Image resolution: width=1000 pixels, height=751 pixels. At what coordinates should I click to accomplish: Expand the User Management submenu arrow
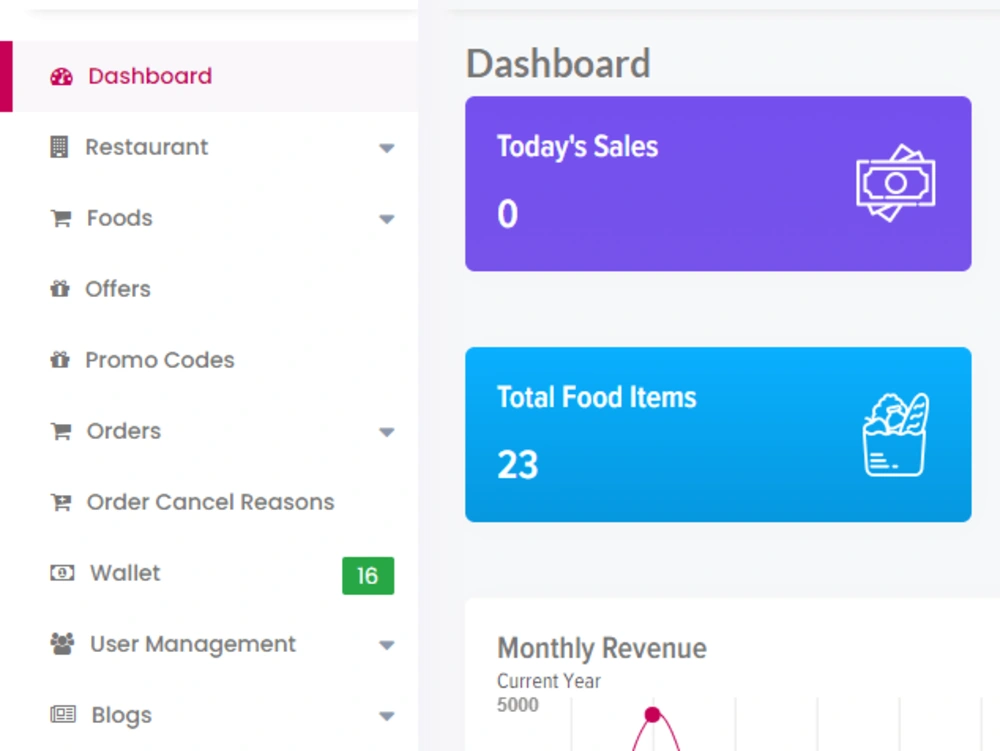386,645
